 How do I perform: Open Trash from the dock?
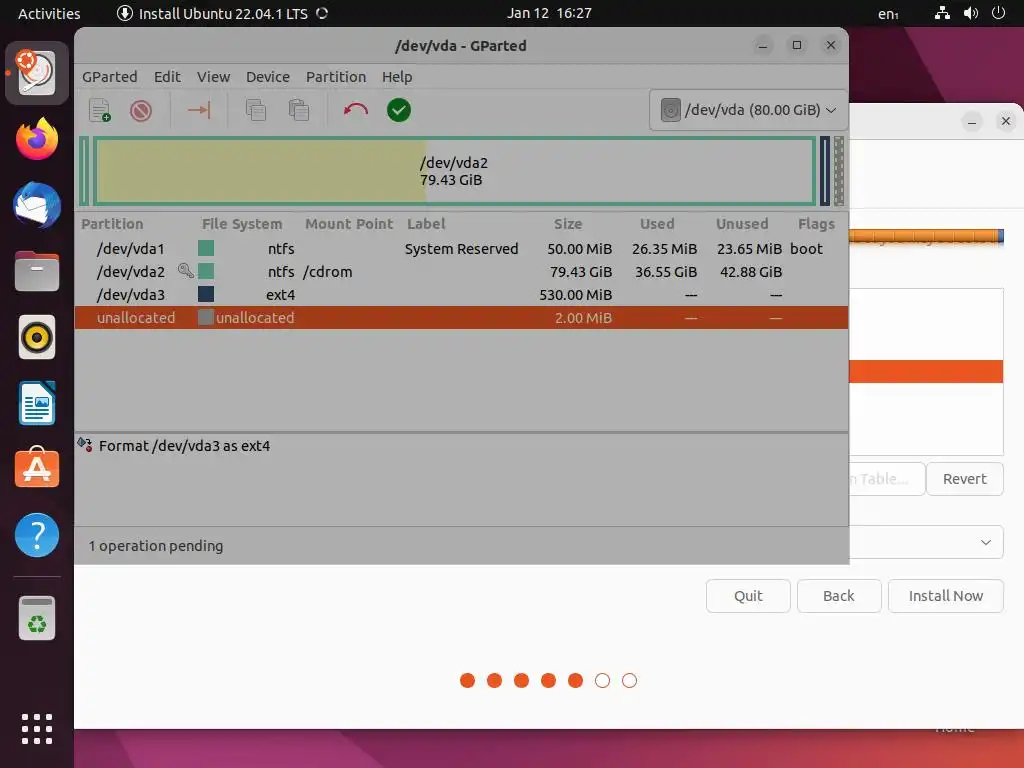(37, 618)
